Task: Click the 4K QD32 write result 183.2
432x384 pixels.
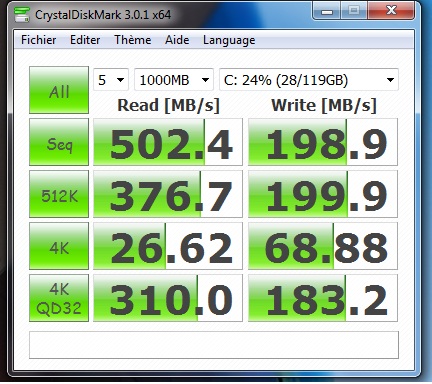Action: tap(323, 298)
